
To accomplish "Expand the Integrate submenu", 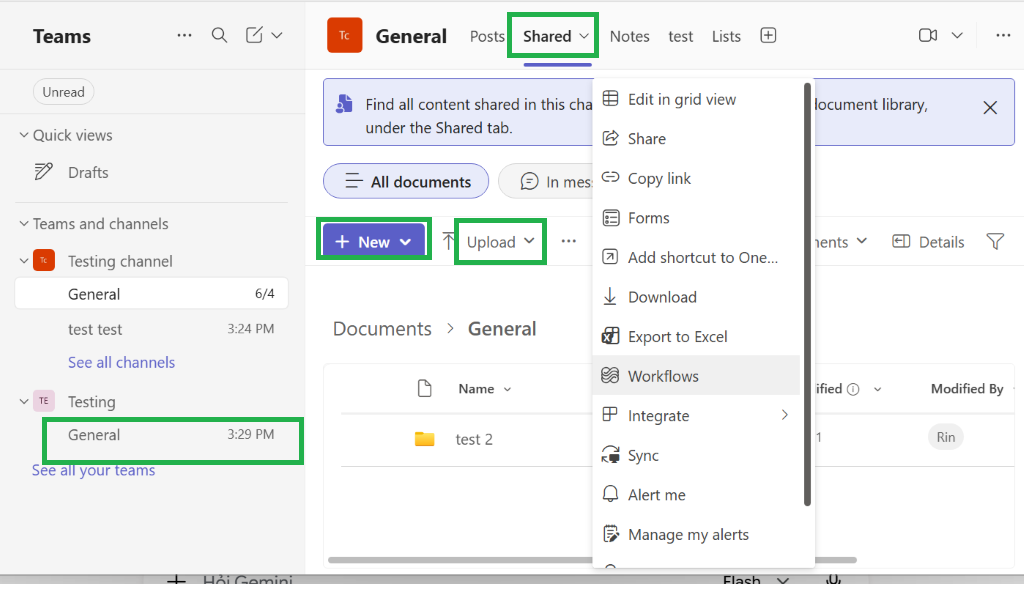I will click(x=696, y=416).
